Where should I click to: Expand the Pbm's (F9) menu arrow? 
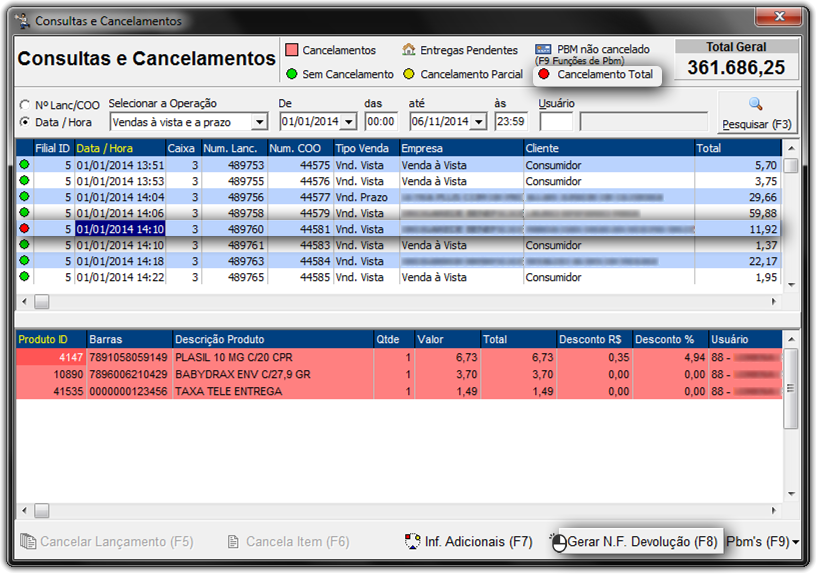click(x=796, y=542)
